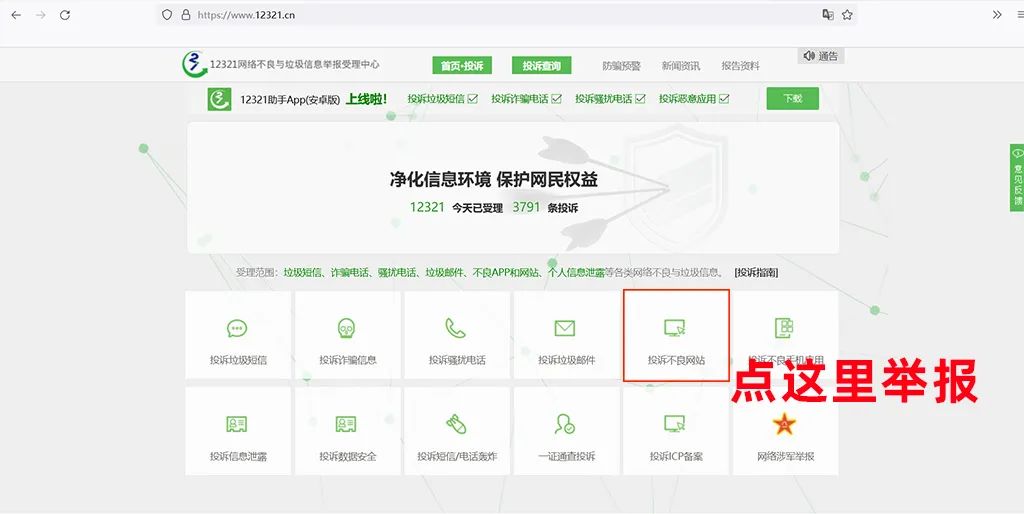Click the 投诉不良网站 monitor icon
The height and width of the screenshot is (514, 1024).
pos(675,328)
